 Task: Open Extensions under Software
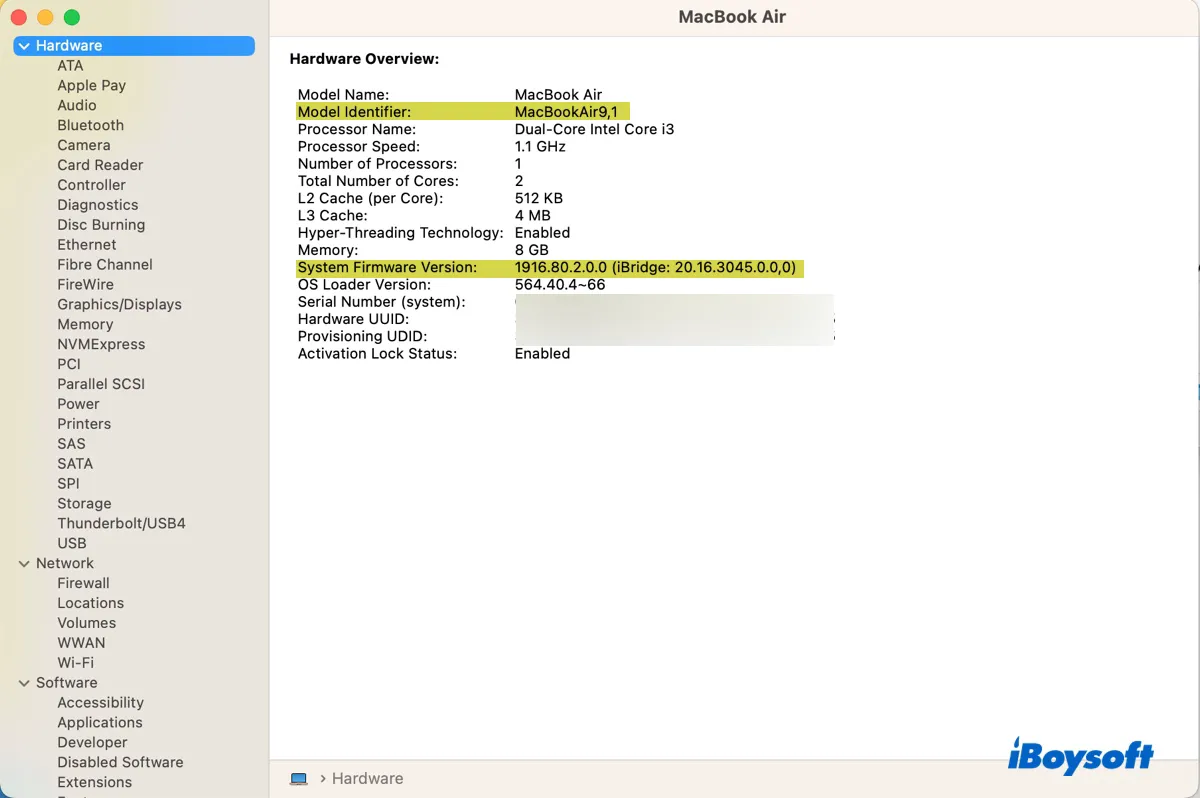94,782
